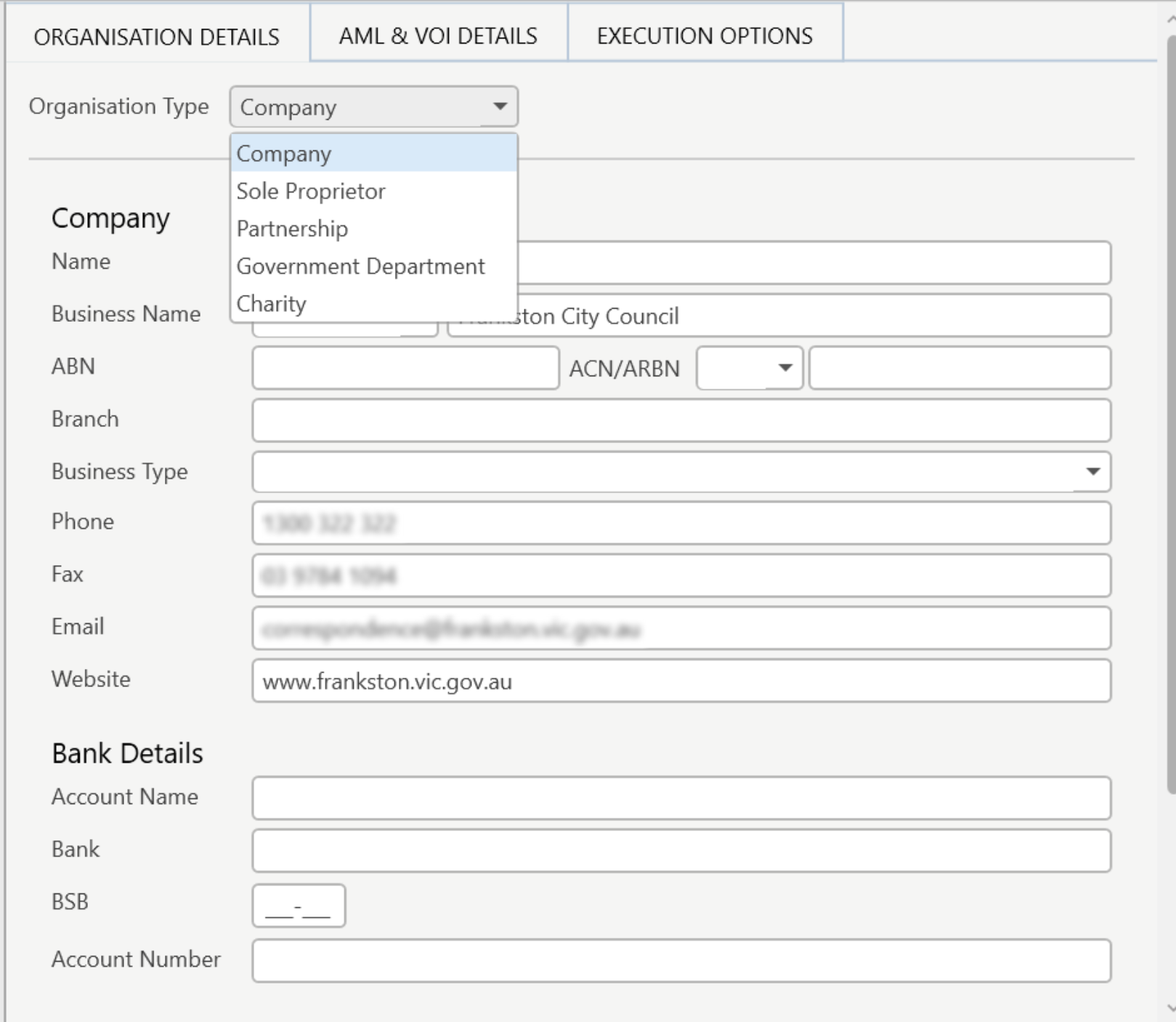Collapse the Organisation Type dropdown arrow
1176x1022 pixels.
(x=500, y=107)
